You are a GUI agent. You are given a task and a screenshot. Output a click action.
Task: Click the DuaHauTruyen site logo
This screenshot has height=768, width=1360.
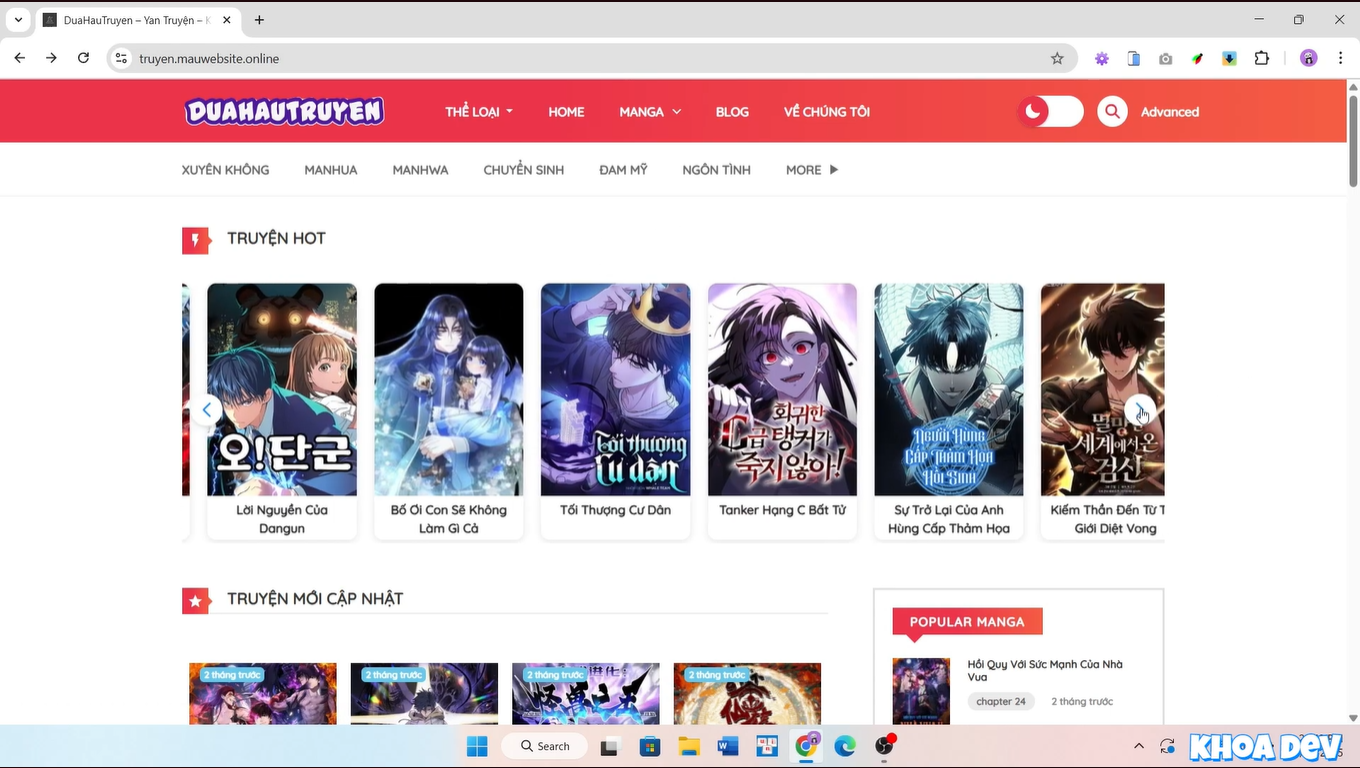284,111
